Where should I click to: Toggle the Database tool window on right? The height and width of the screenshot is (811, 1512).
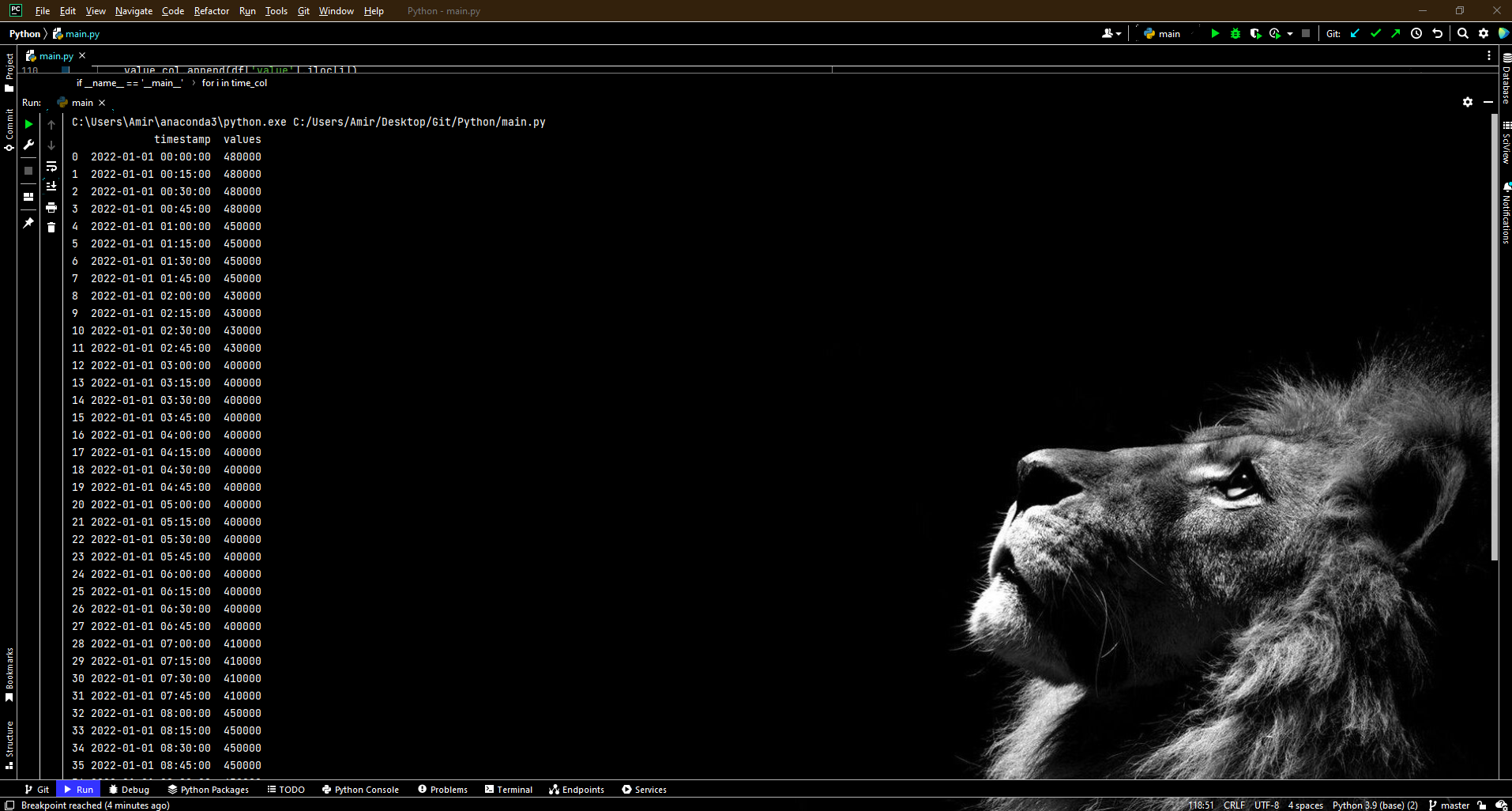(1506, 79)
